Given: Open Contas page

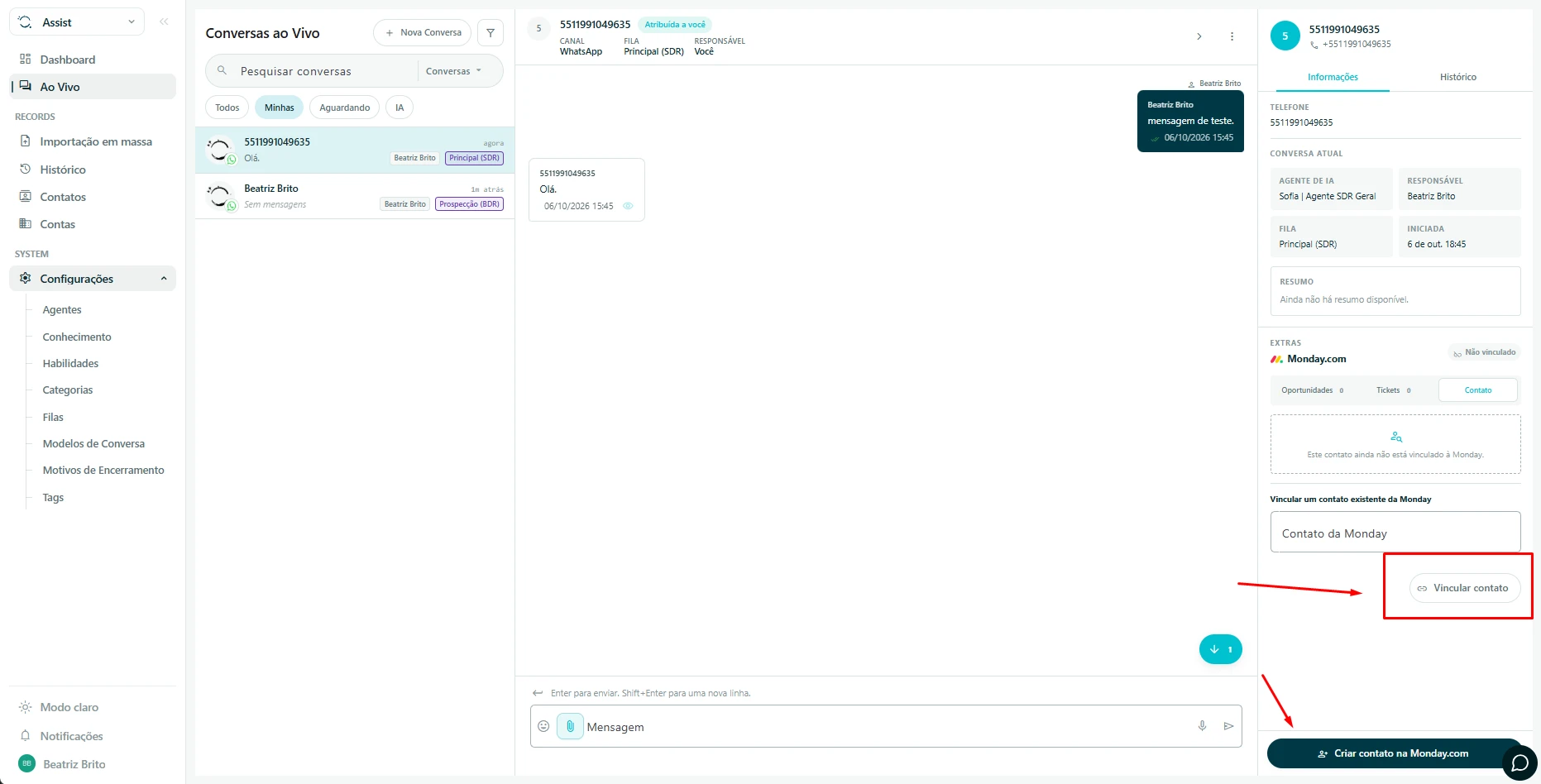Looking at the screenshot, I should pos(93,224).
